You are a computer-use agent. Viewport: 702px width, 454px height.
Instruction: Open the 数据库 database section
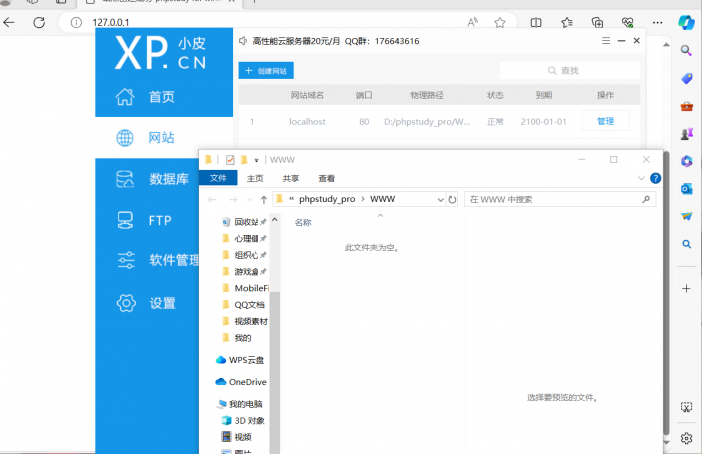coord(152,179)
